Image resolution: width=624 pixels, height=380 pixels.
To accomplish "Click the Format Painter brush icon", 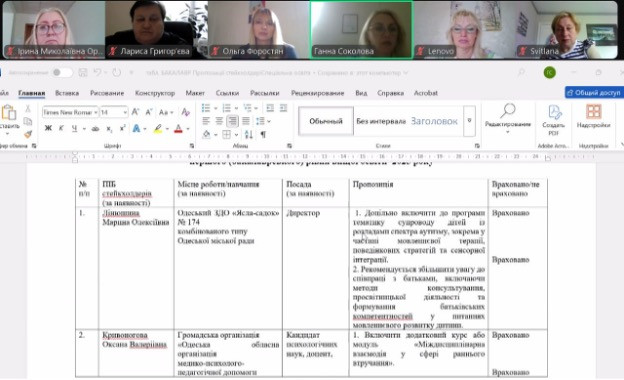I will coord(28,134).
